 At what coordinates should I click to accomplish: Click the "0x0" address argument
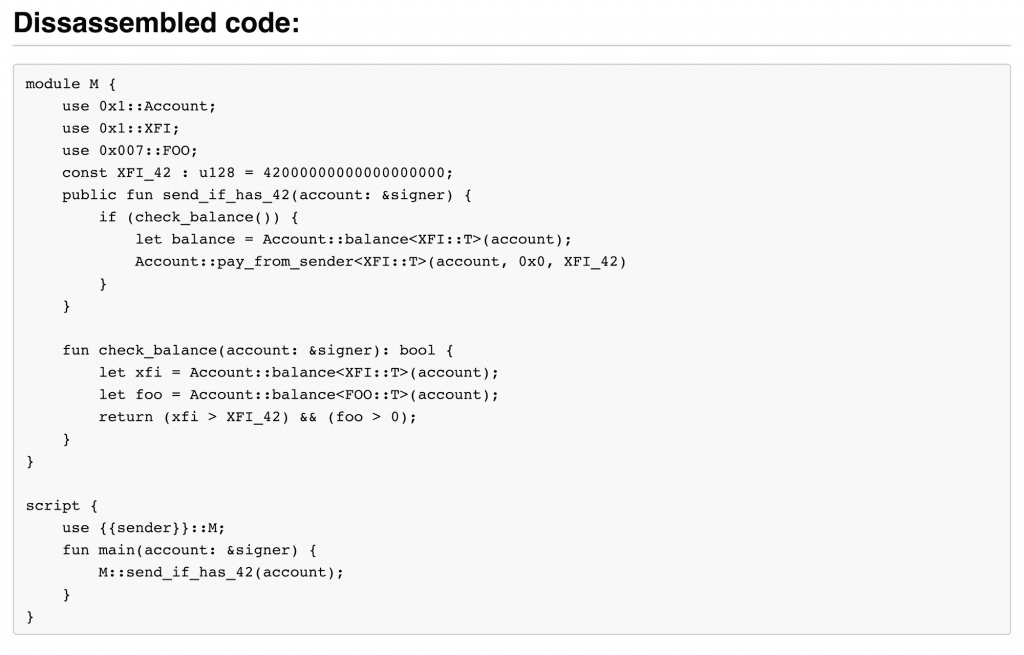click(532, 261)
